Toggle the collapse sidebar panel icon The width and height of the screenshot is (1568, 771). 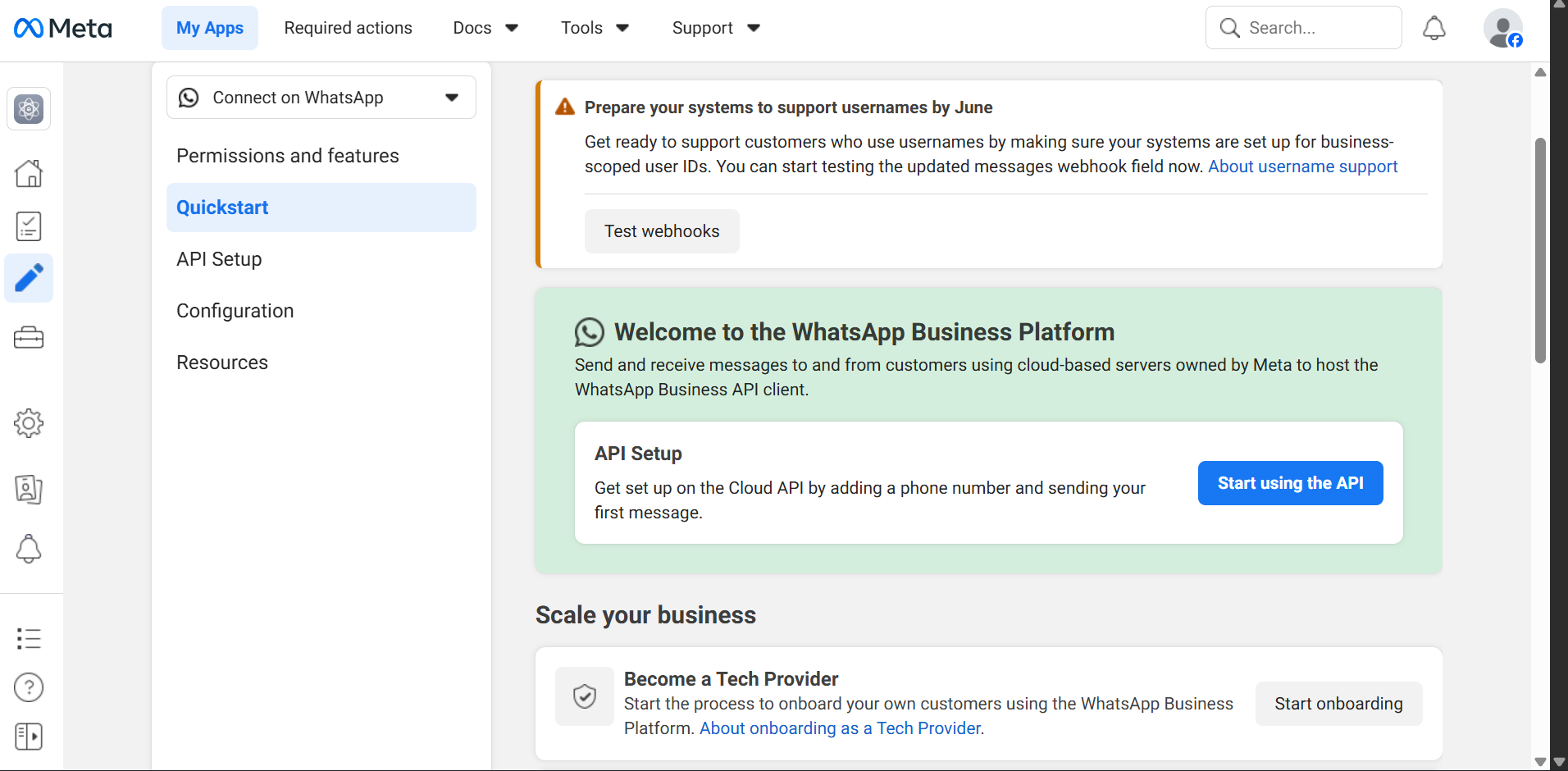pos(29,737)
